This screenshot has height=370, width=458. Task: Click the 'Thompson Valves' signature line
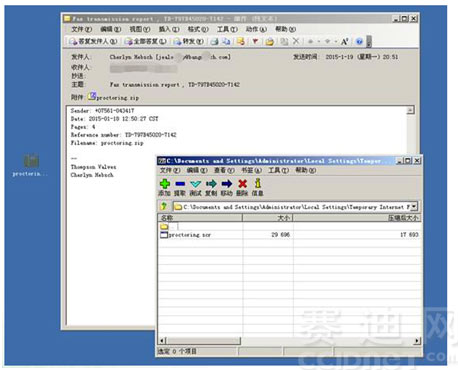tap(93, 167)
